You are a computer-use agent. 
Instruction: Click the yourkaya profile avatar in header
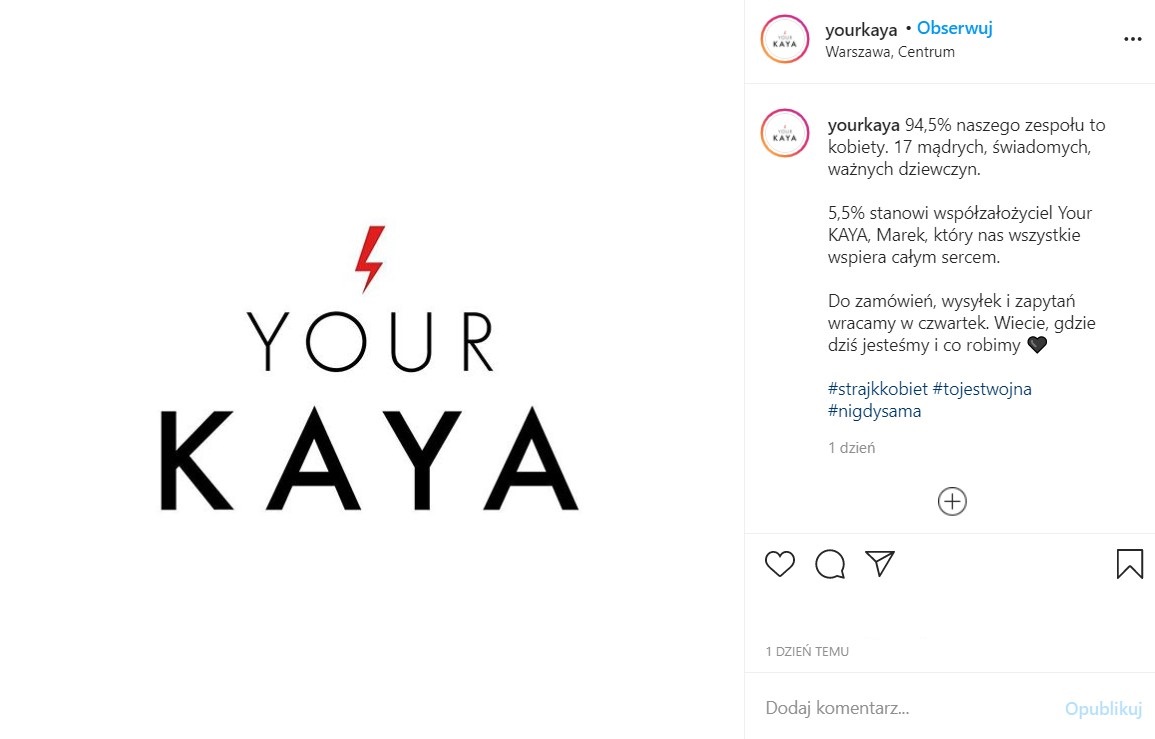point(784,39)
